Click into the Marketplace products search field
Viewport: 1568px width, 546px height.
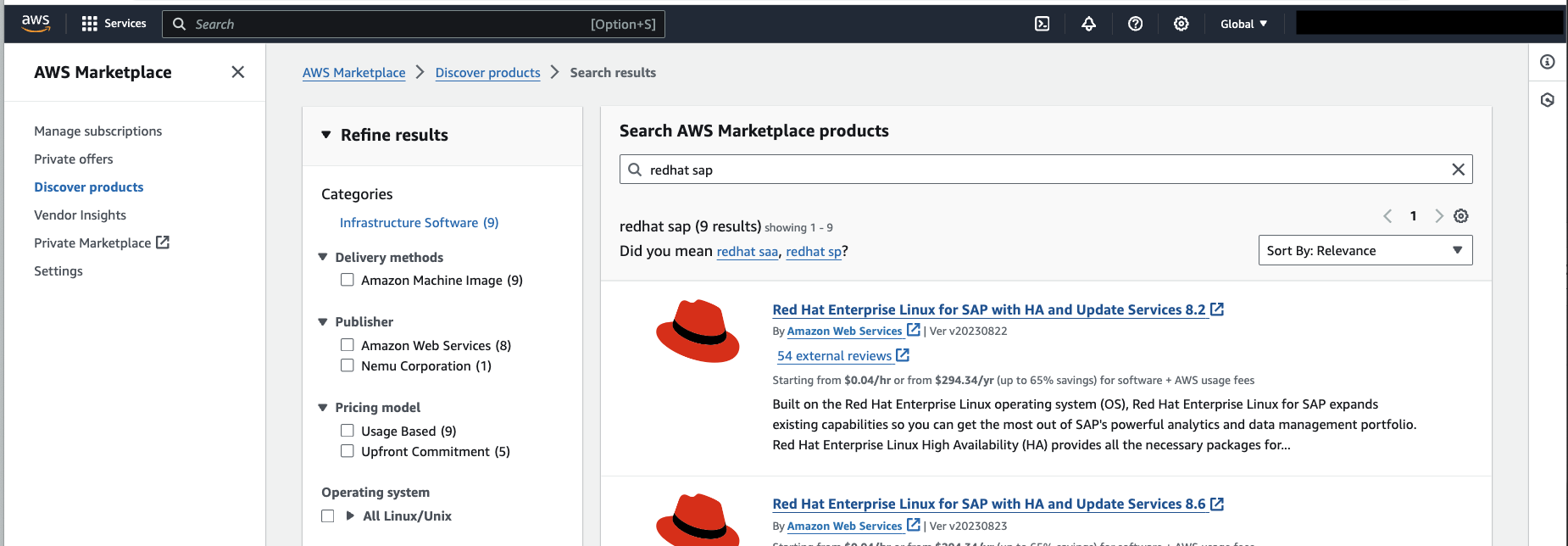pos(1046,170)
